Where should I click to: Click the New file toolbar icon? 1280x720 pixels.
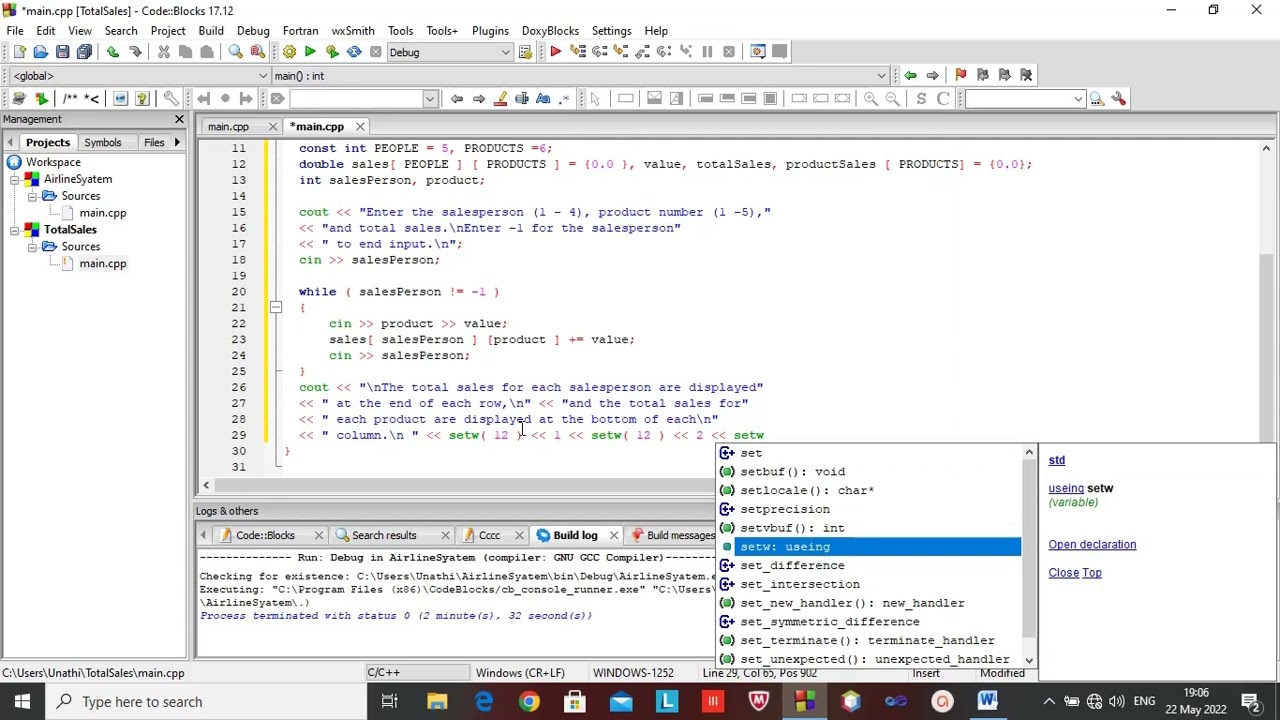pyautogui.click(x=19, y=52)
